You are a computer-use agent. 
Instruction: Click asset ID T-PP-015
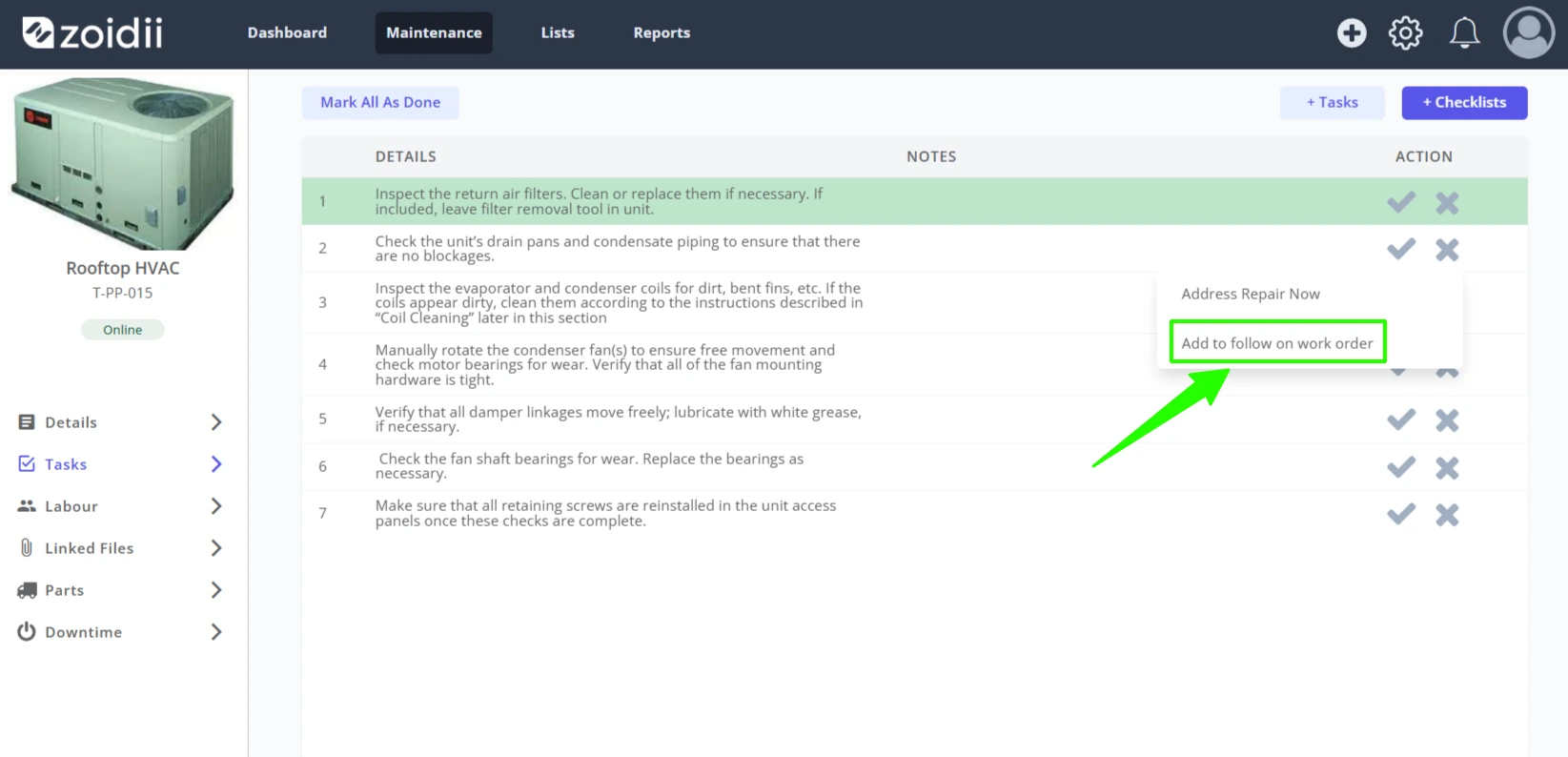[x=122, y=293]
